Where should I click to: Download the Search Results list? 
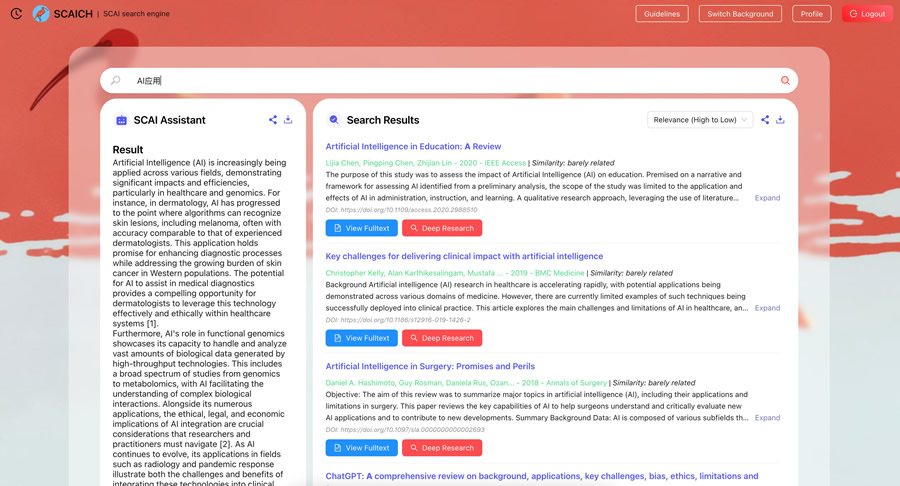[780, 120]
